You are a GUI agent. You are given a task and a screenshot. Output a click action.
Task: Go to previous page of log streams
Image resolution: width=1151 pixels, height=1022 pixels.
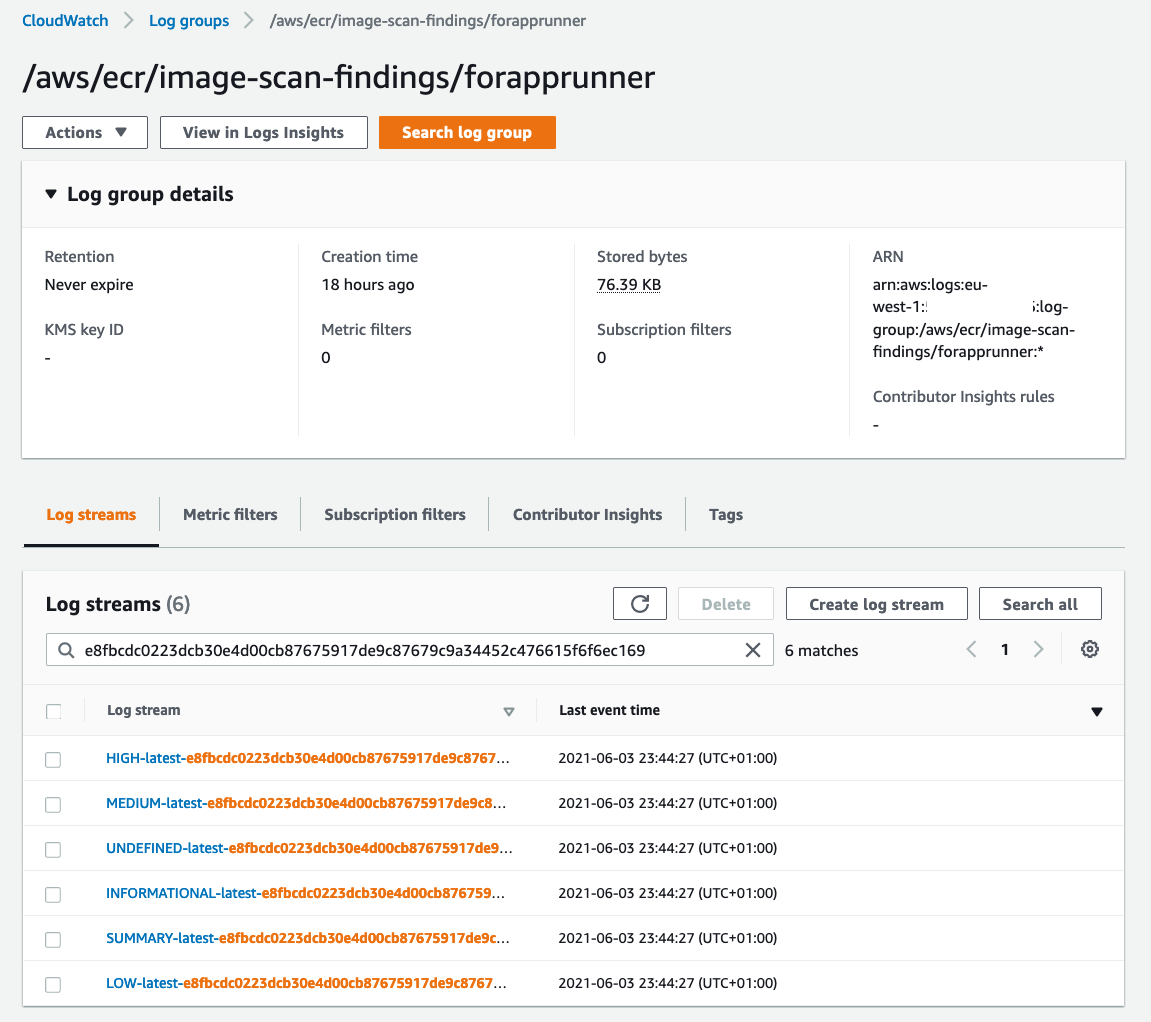tap(971, 649)
